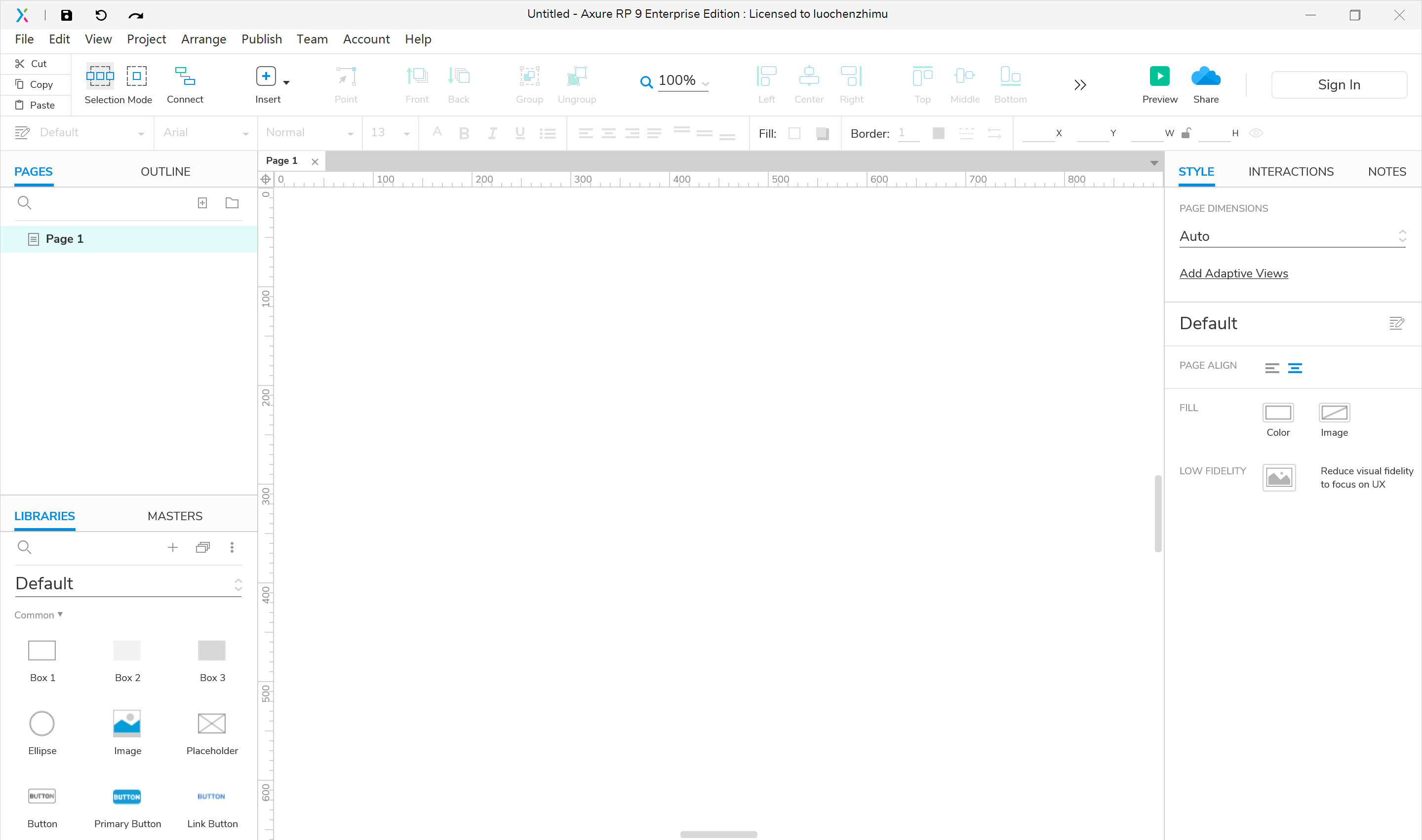
Task: Group the selected widgets
Action: click(528, 84)
